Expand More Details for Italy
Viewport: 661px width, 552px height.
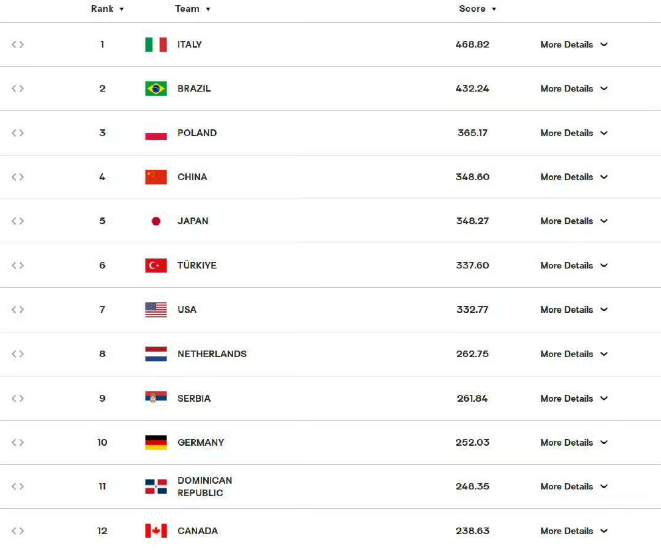tap(574, 45)
